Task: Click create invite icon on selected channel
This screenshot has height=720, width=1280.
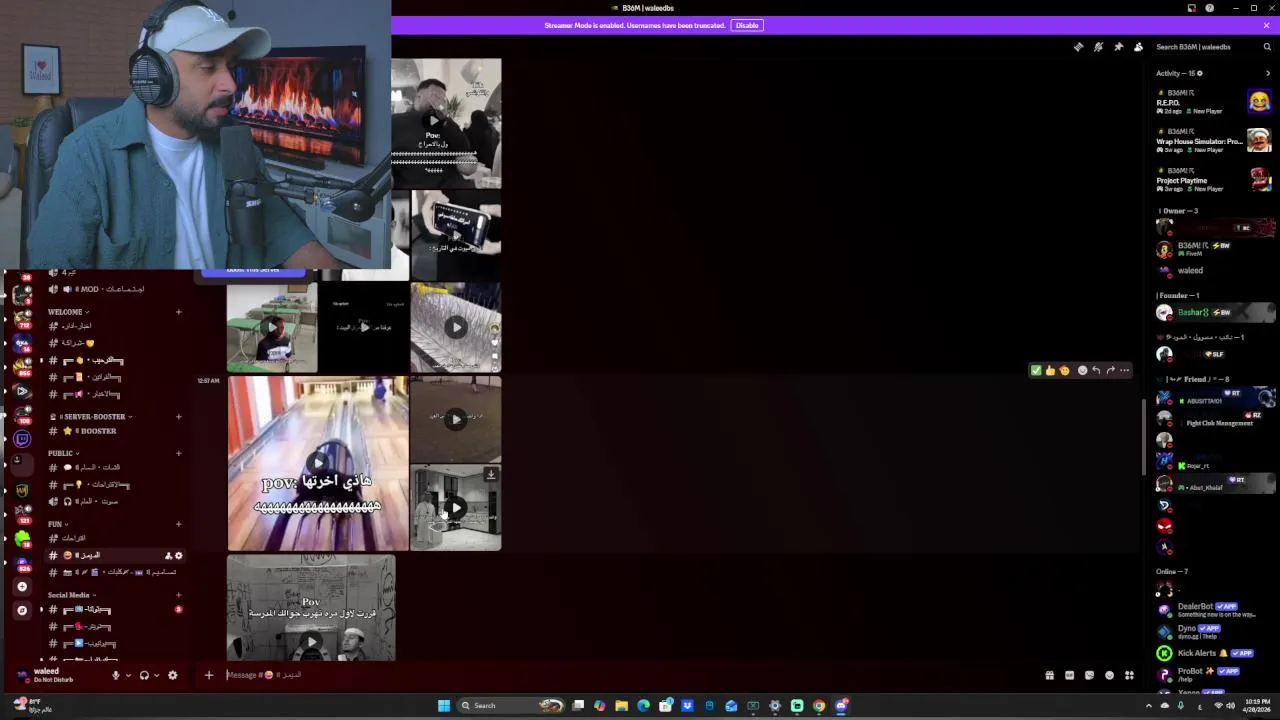Action: (x=168, y=555)
